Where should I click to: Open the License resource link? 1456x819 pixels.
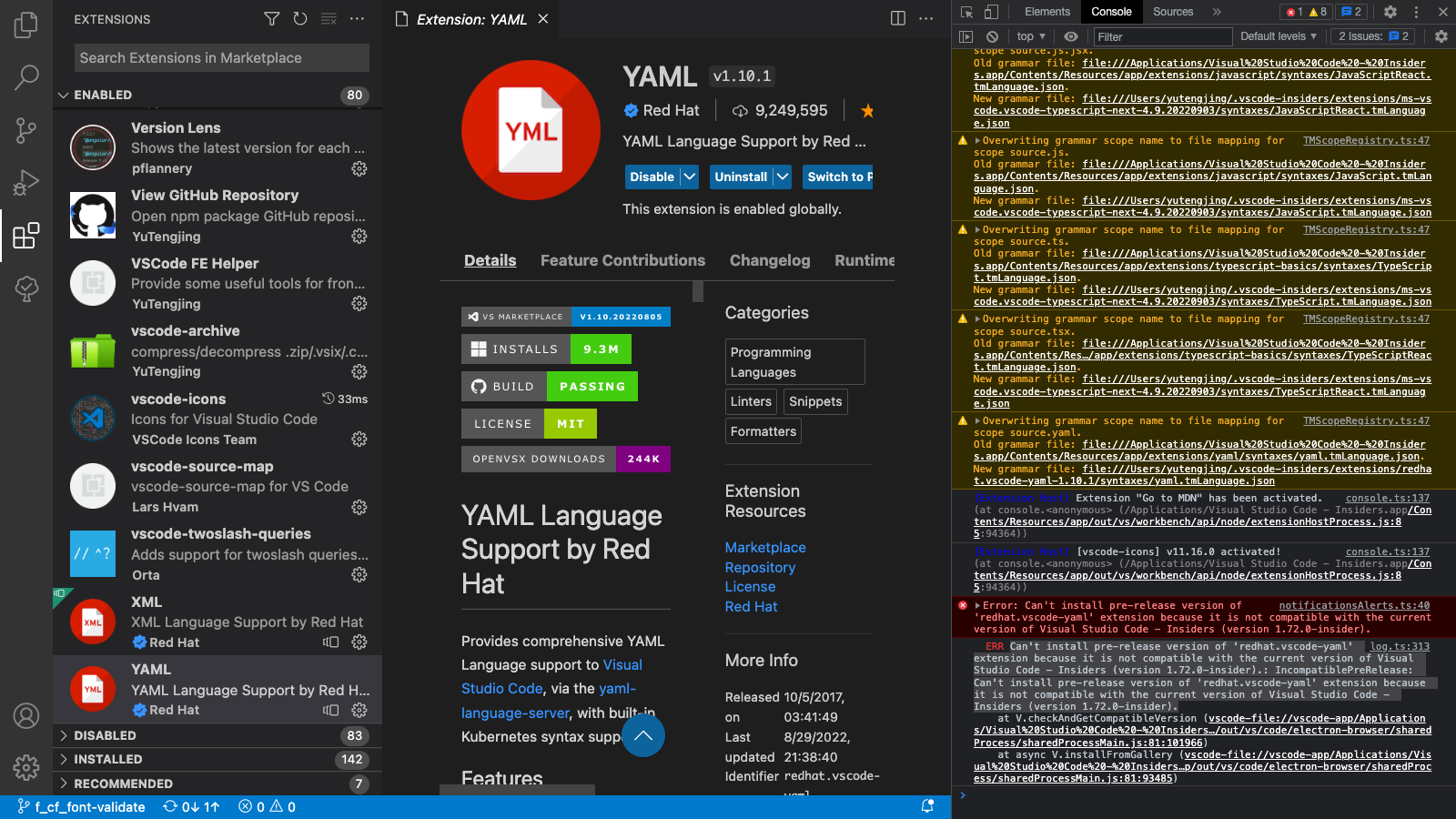tap(750, 587)
